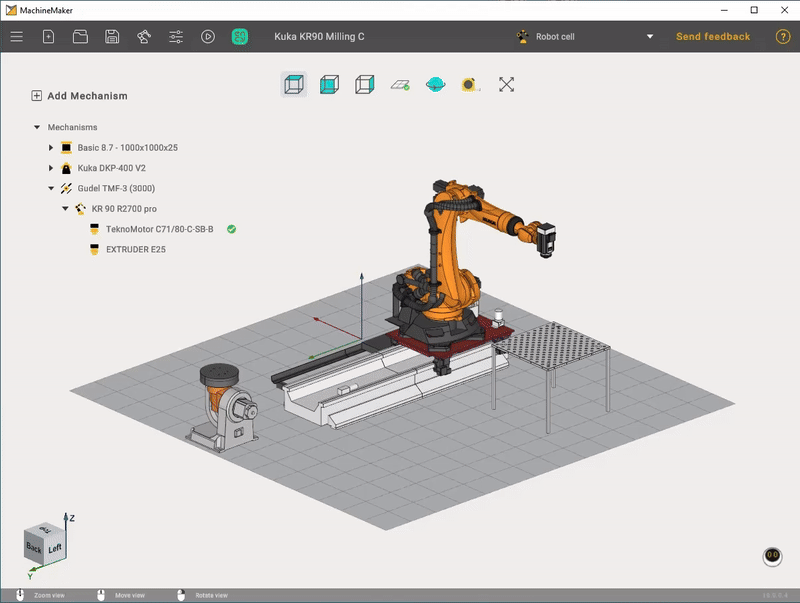Viewport: 800px width, 603px height.
Task: Start the play simulation control
Action: [210, 36]
